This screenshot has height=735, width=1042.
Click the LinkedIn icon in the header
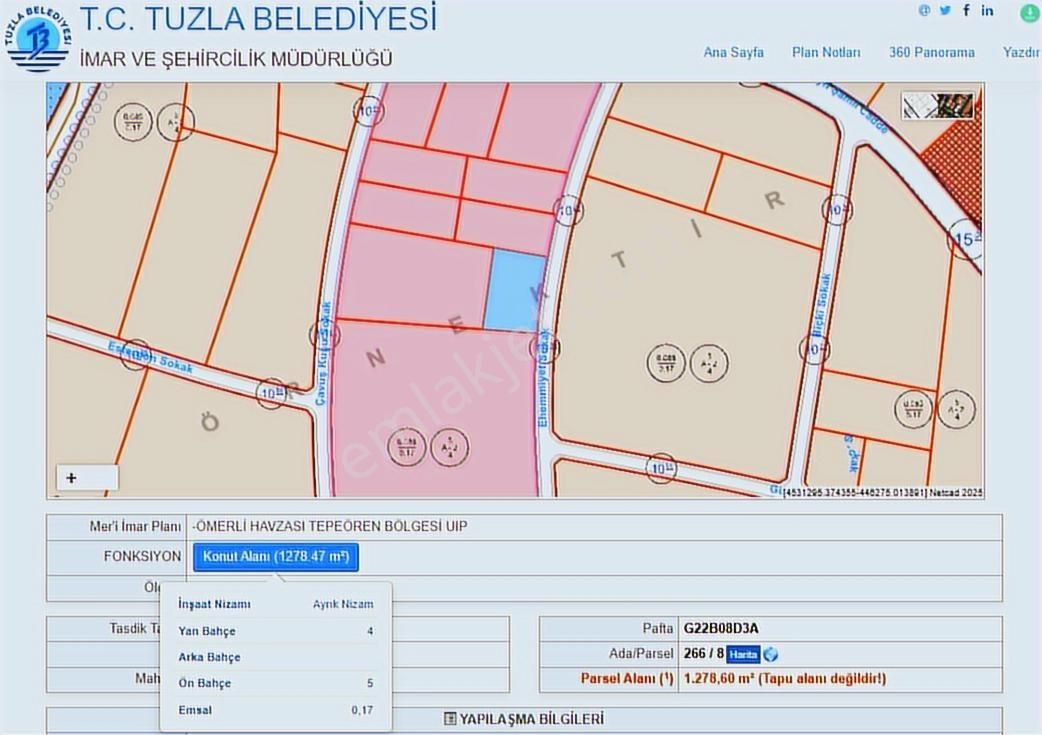987,10
